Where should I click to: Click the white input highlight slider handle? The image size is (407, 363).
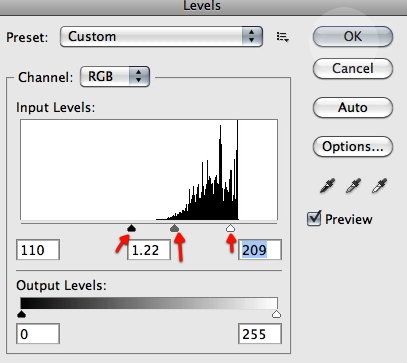pos(230,228)
